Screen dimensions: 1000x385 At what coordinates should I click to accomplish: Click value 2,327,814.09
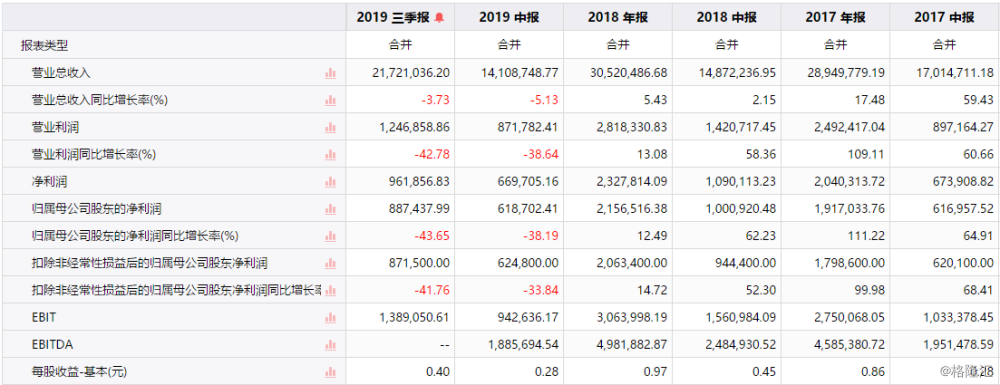[632, 182]
